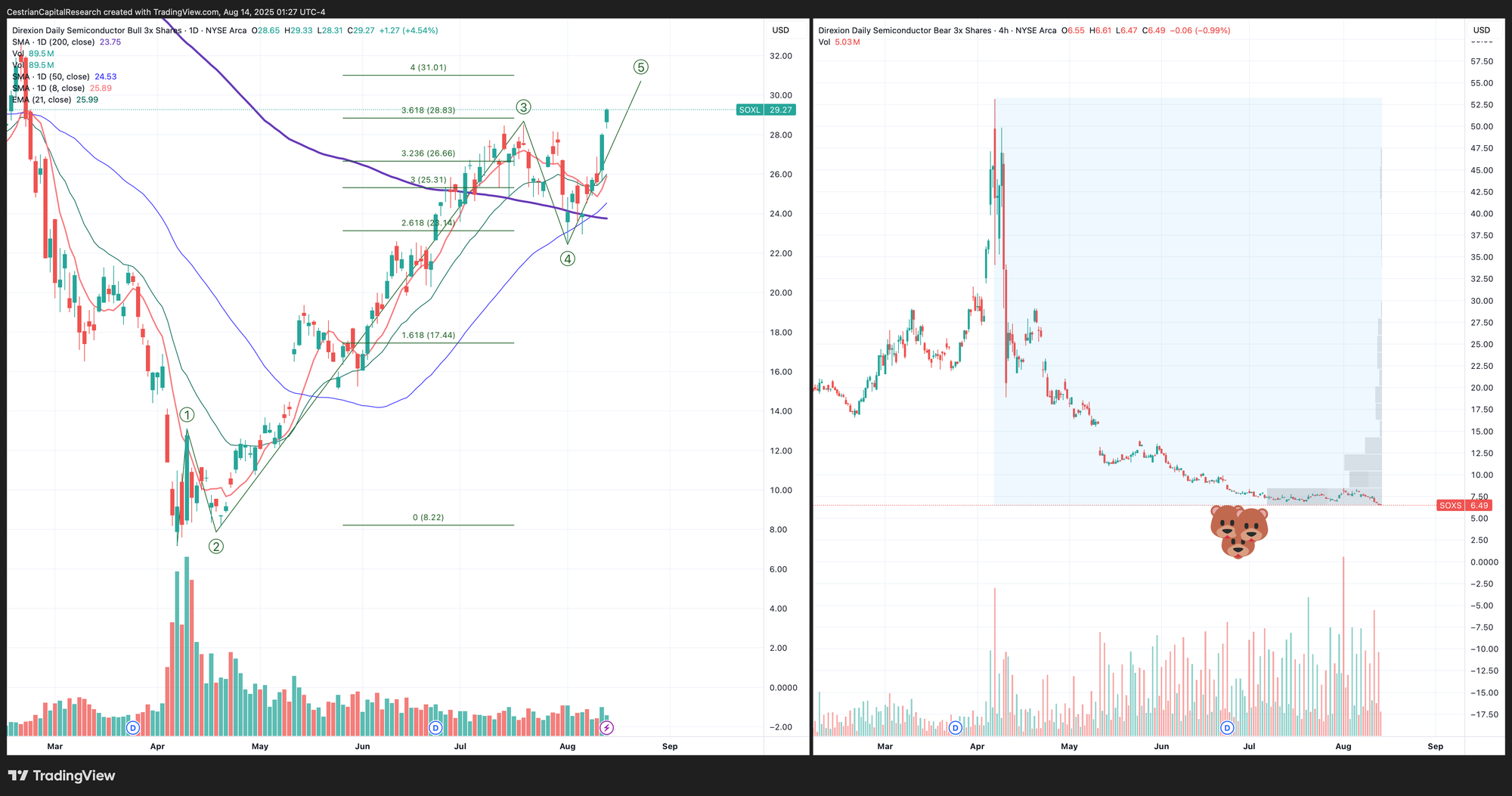
Task: Open SOXS dividend marker between Mar and Apr
Action: (x=955, y=727)
